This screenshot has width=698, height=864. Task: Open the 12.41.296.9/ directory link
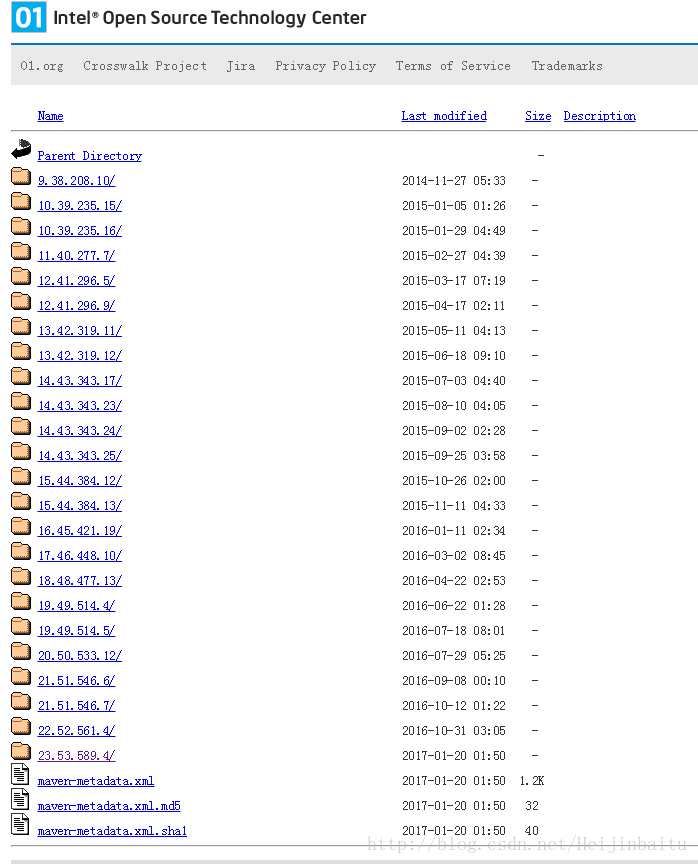(77, 306)
